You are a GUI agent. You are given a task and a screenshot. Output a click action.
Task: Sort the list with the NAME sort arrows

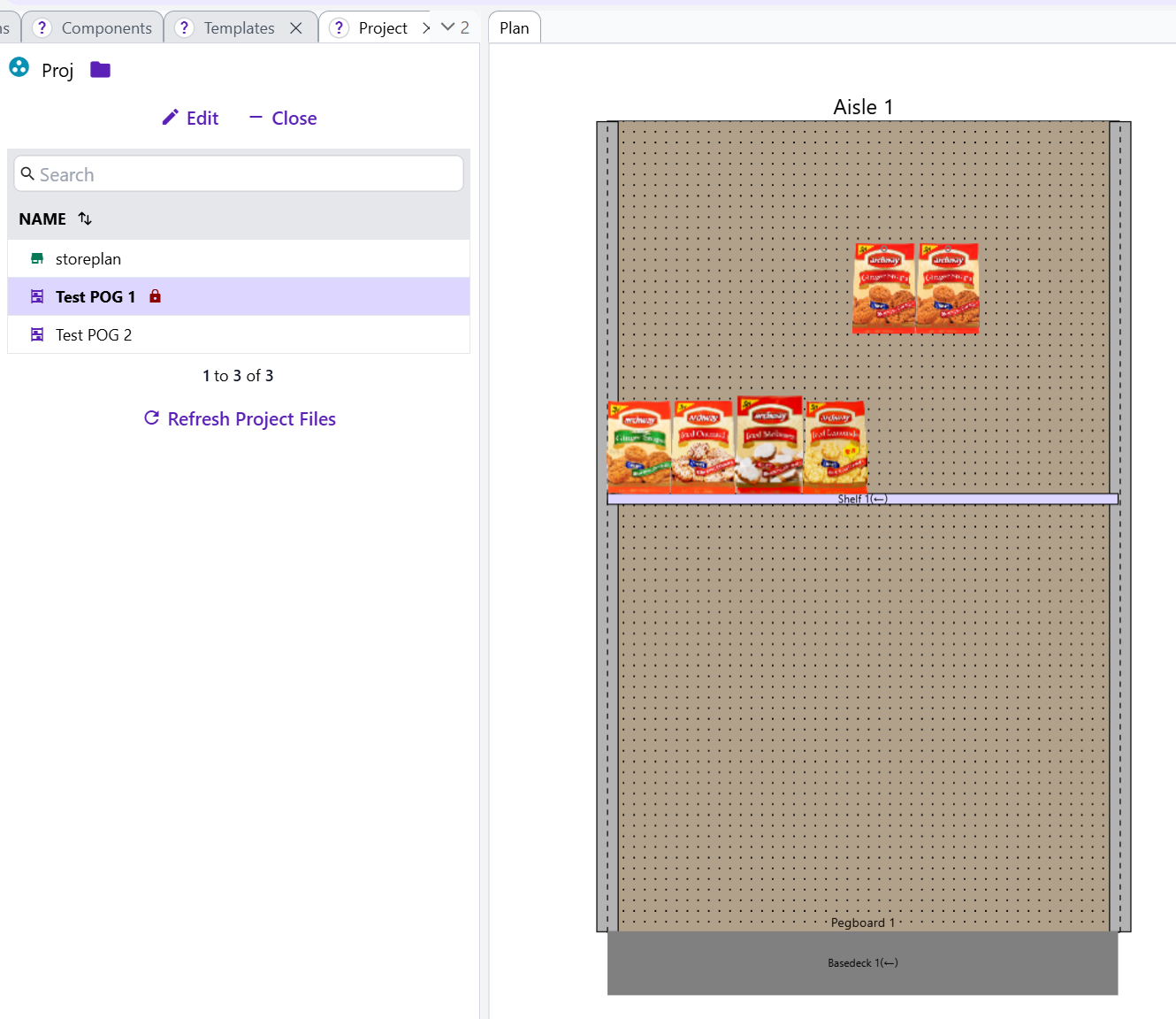click(x=85, y=218)
